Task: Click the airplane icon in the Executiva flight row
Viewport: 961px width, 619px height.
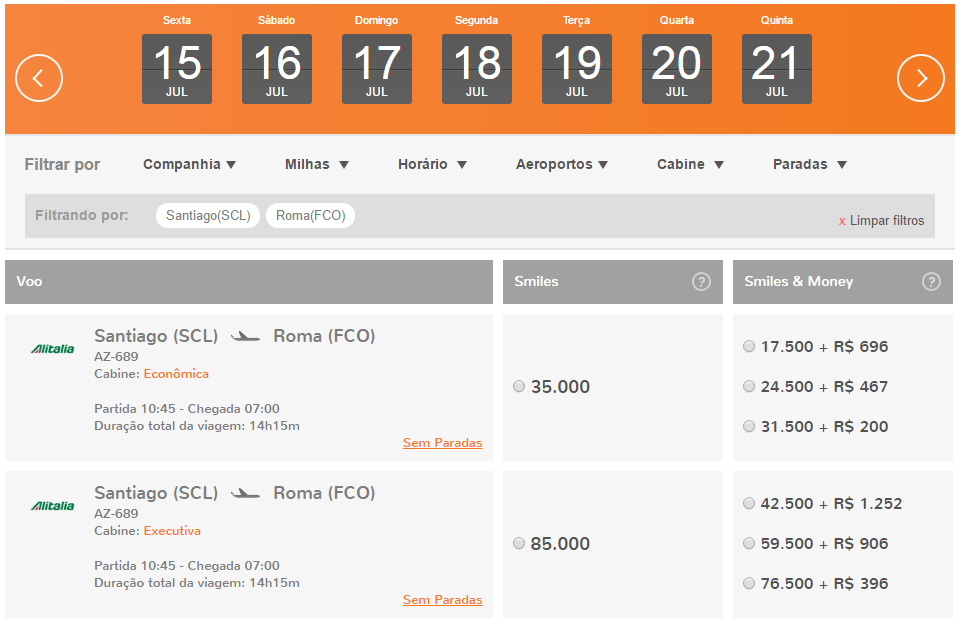Action: point(245,493)
